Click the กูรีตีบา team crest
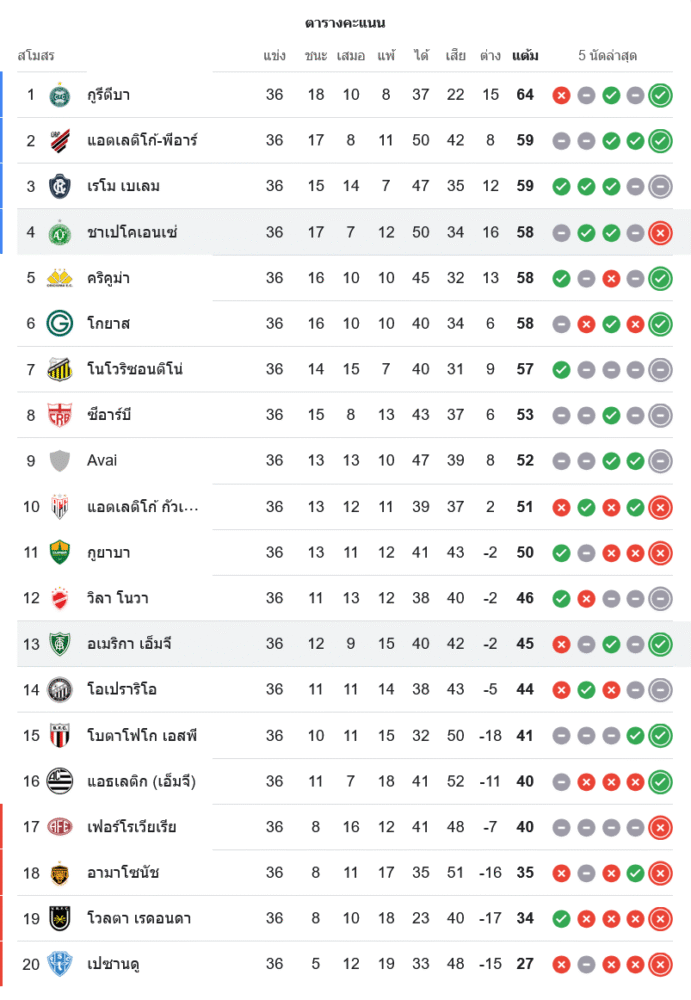 (x=59, y=95)
